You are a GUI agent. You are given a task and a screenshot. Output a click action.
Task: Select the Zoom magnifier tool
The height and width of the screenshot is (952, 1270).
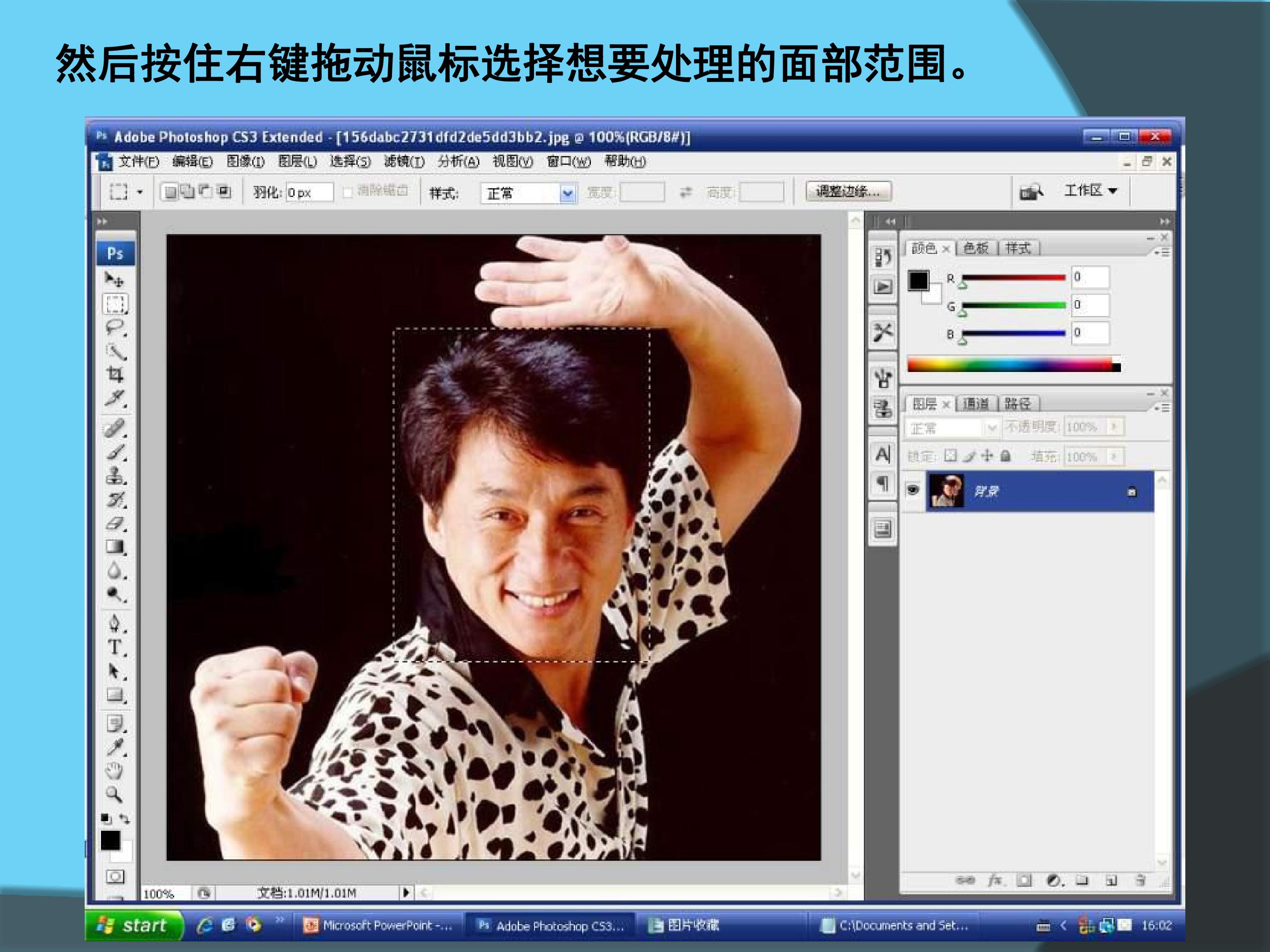tap(114, 794)
